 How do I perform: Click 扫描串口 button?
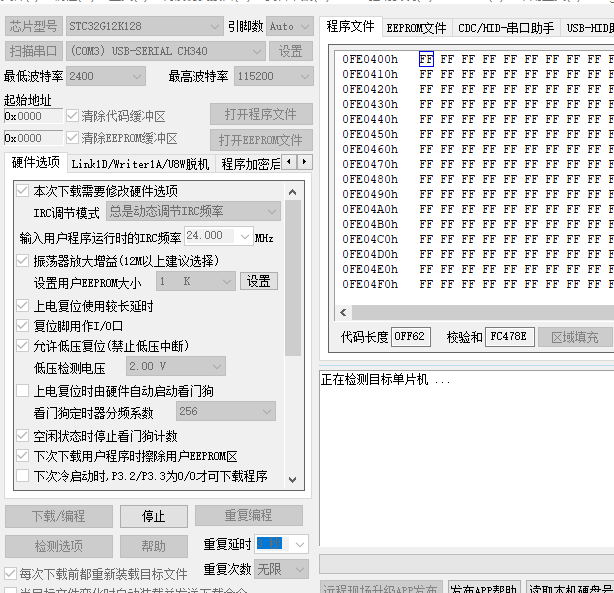click(34, 51)
